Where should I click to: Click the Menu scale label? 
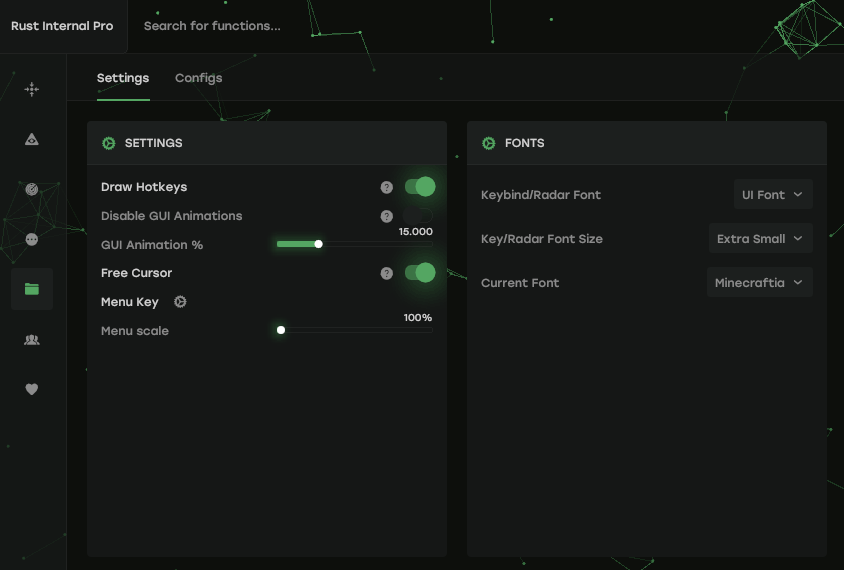coord(135,331)
